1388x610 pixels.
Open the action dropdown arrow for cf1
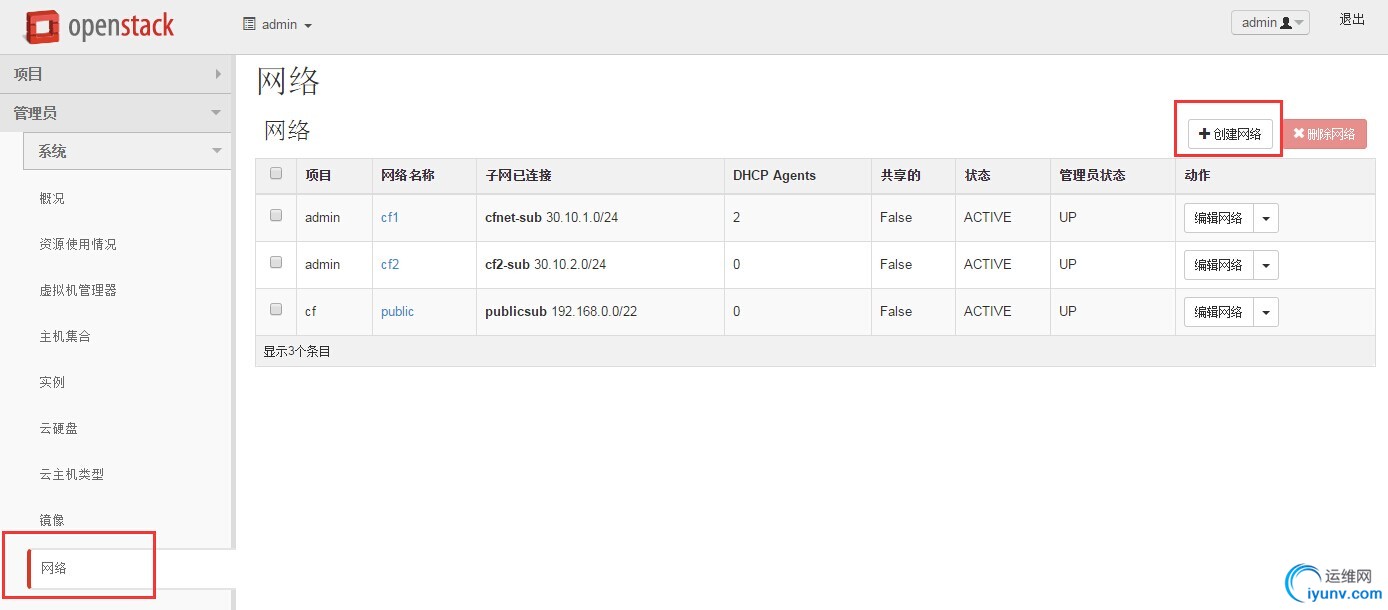click(1266, 218)
